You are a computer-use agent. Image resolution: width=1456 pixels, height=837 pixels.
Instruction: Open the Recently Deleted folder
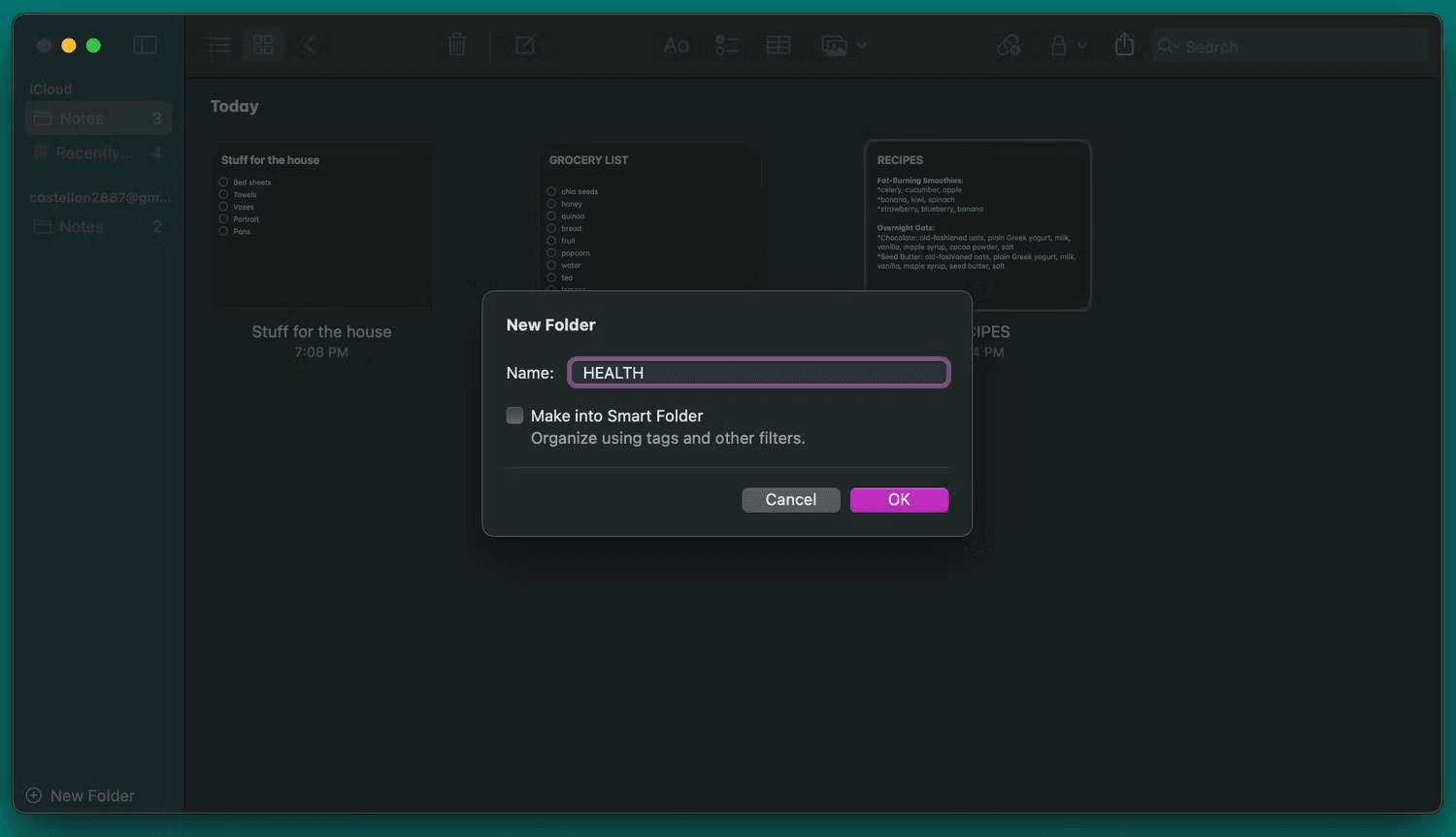(98, 152)
